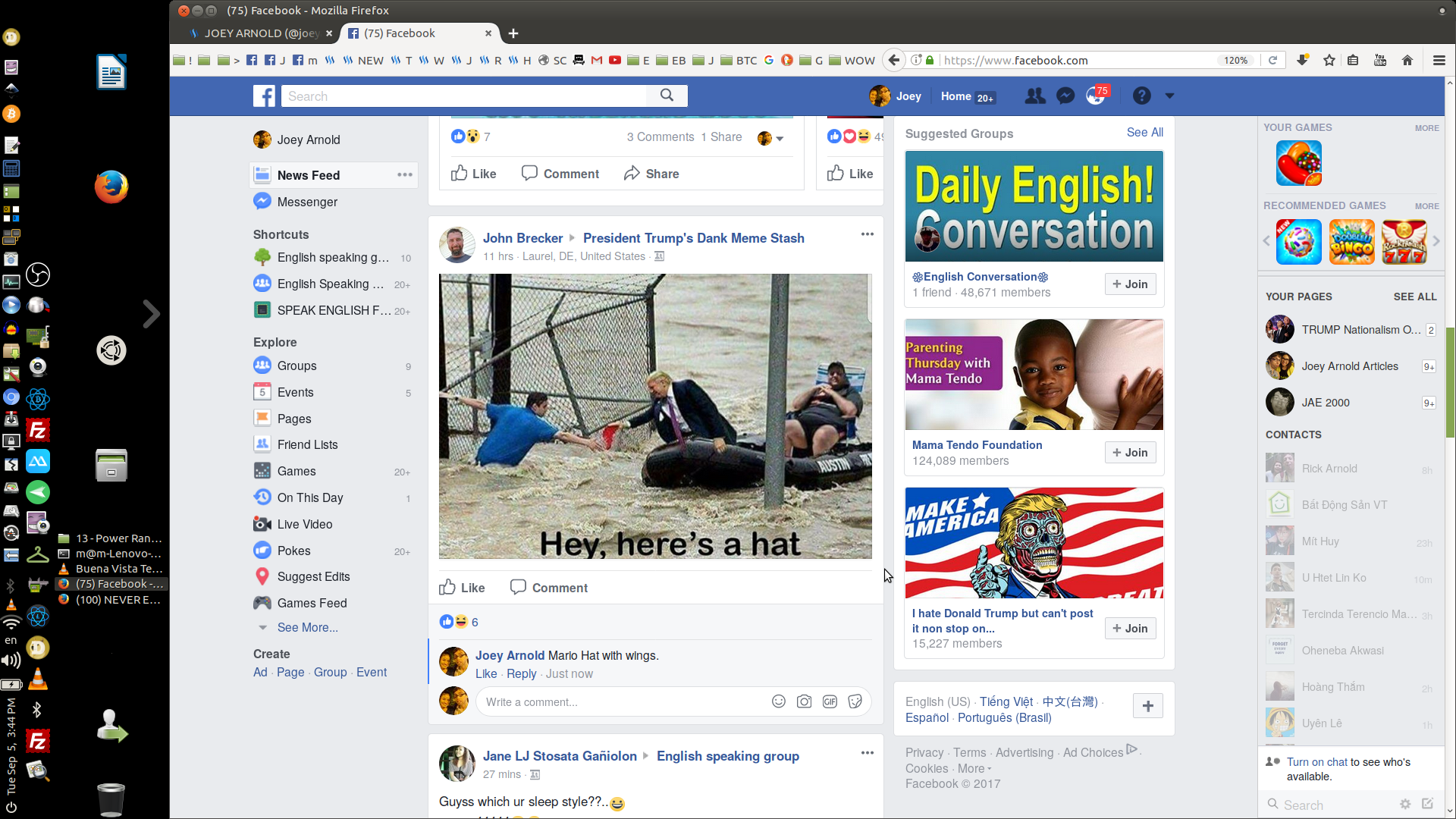The width and height of the screenshot is (1456, 819).
Task: Open Firefox hamburger menu
Action: (1439, 60)
